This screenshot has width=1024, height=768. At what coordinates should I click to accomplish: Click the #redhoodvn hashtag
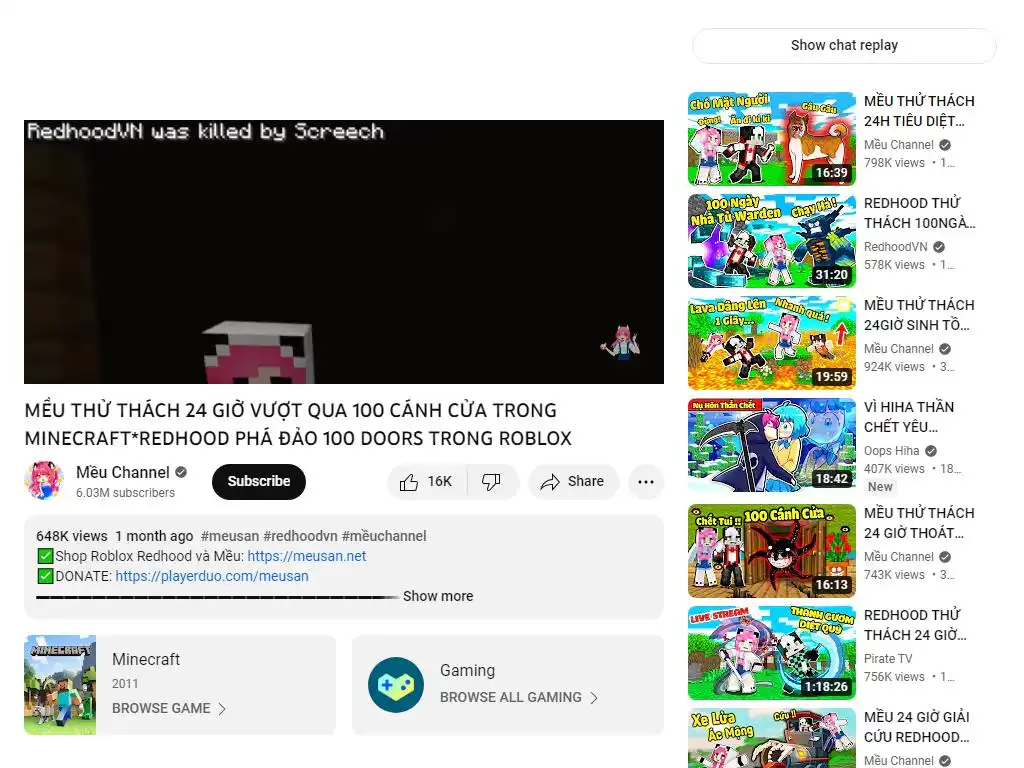(x=300, y=536)
